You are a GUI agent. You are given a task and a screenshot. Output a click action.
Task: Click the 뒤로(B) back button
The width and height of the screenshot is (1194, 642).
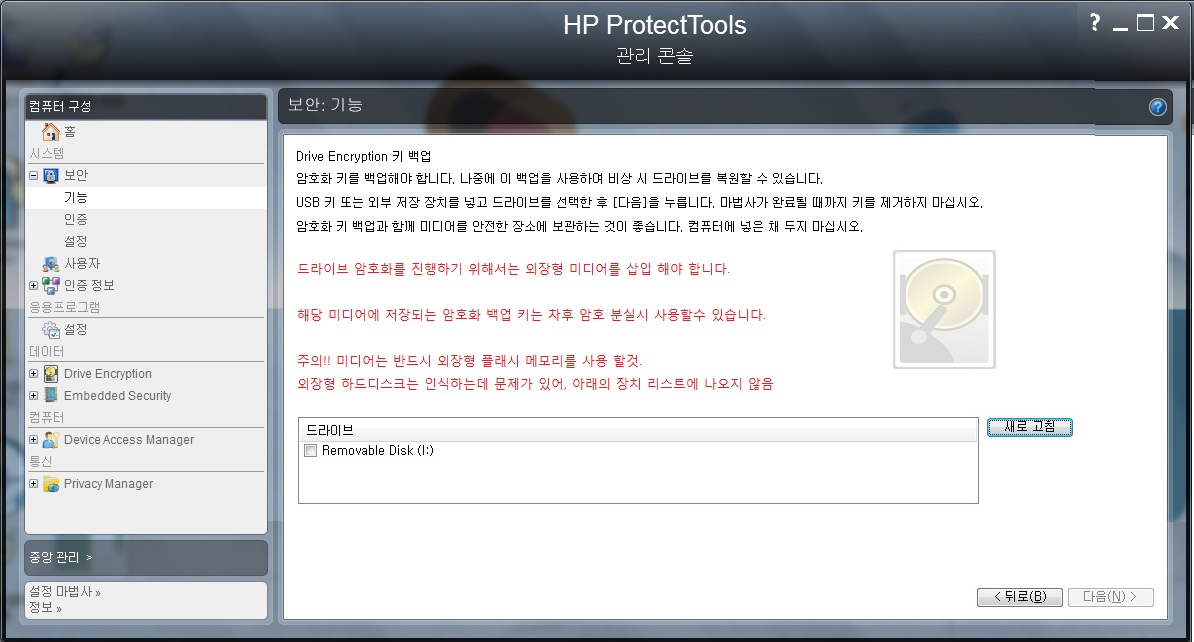tap(1020, 597)
